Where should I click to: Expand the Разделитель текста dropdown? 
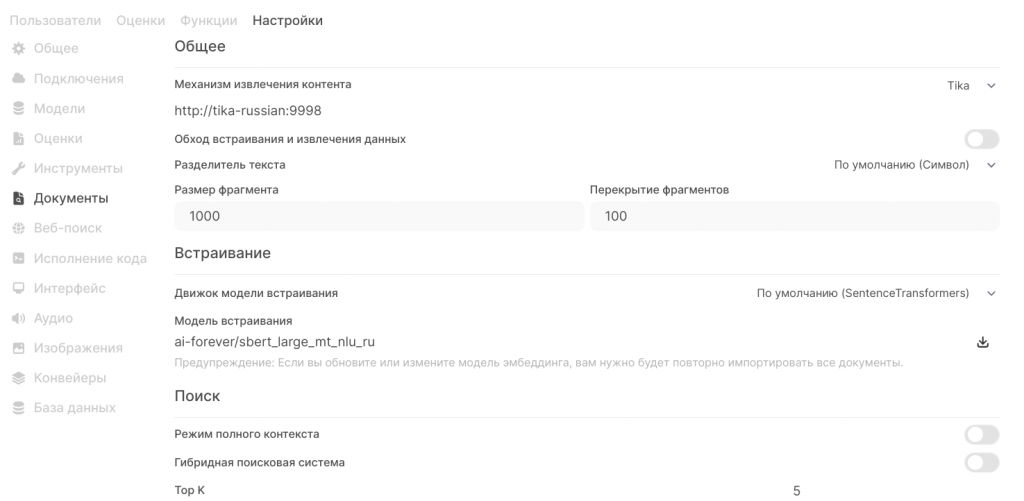tap(915, 165)
